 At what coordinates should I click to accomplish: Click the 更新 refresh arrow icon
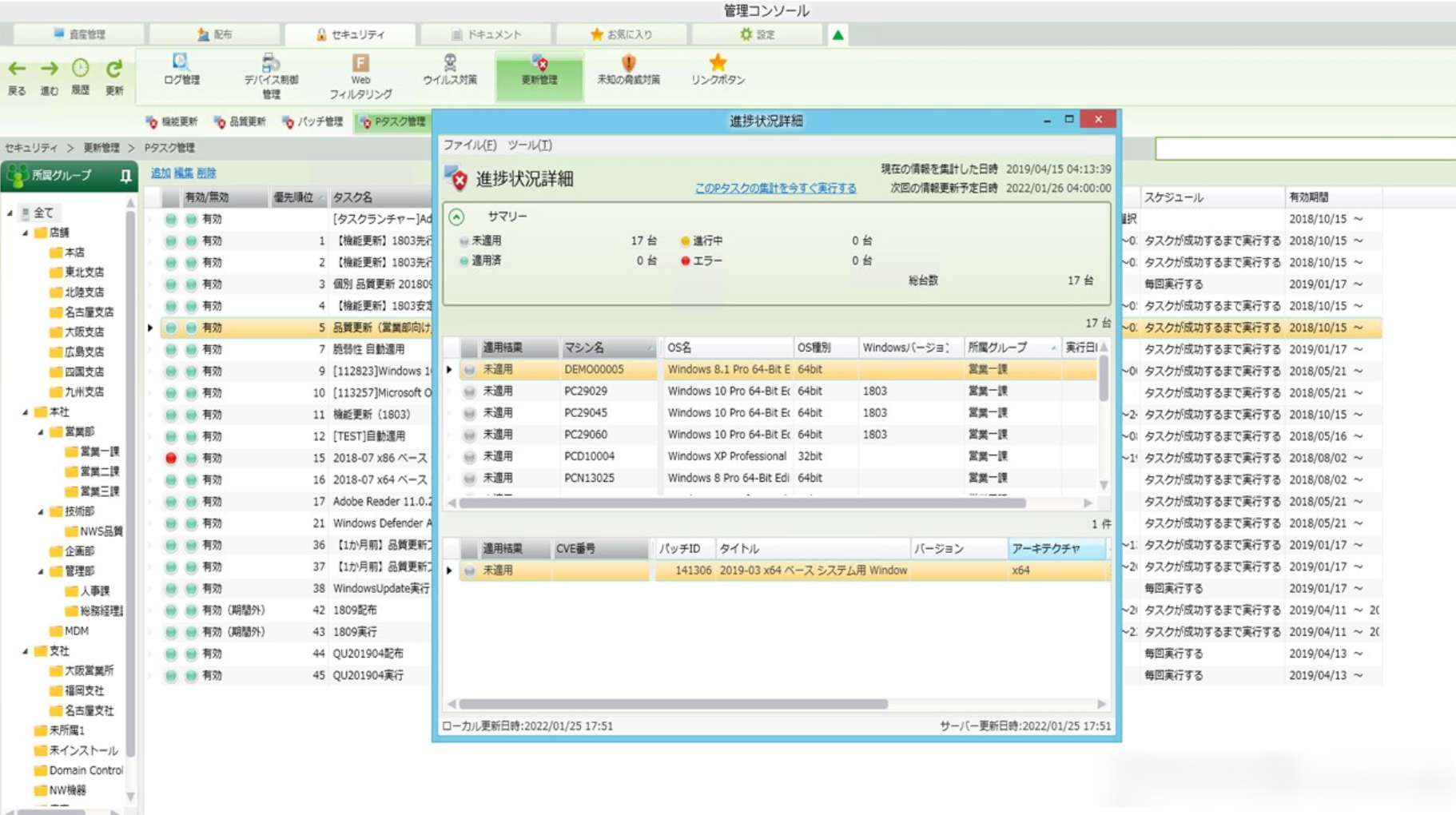point(114,70)
